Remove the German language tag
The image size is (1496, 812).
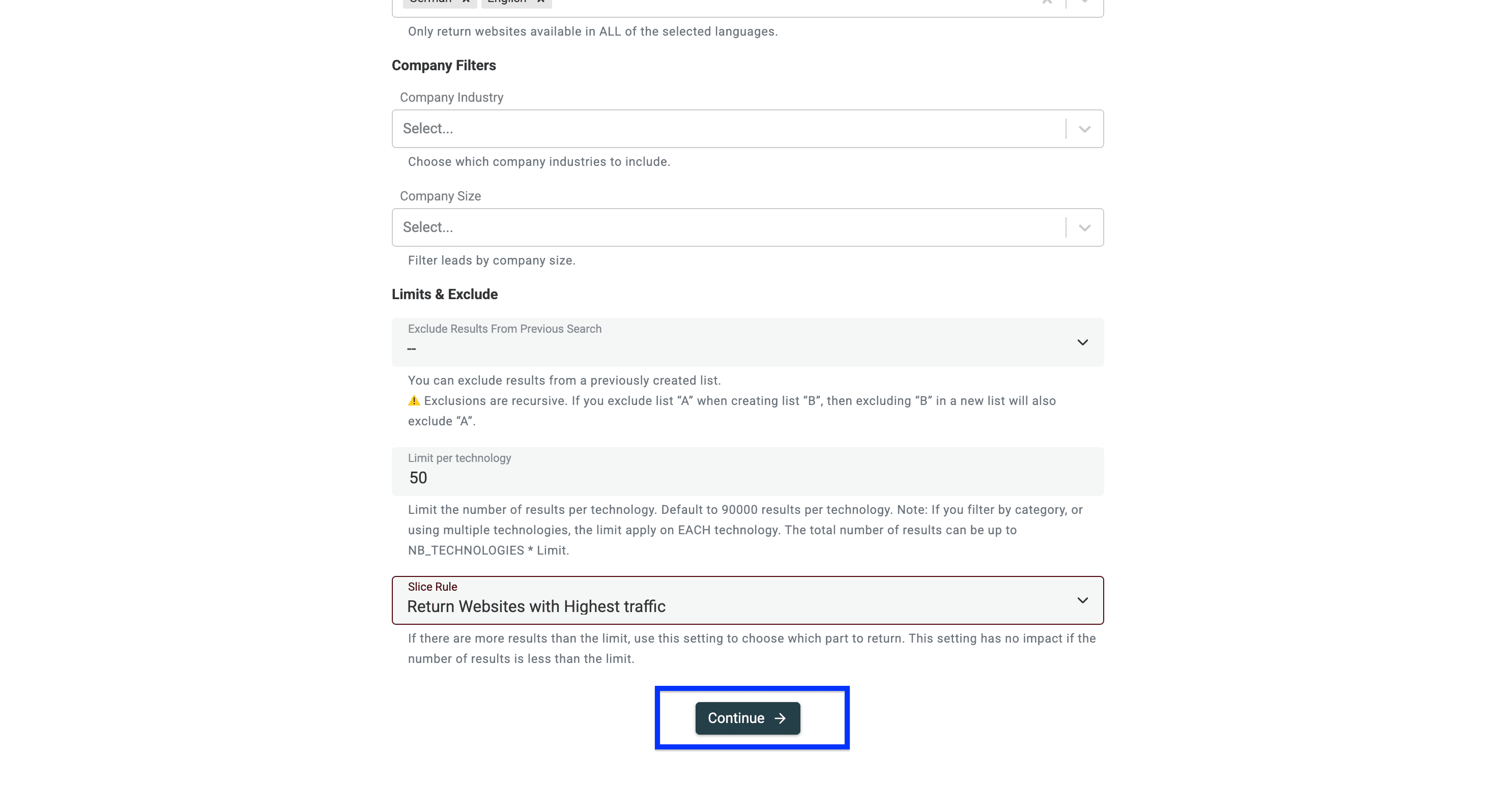(x=466, y=2)
